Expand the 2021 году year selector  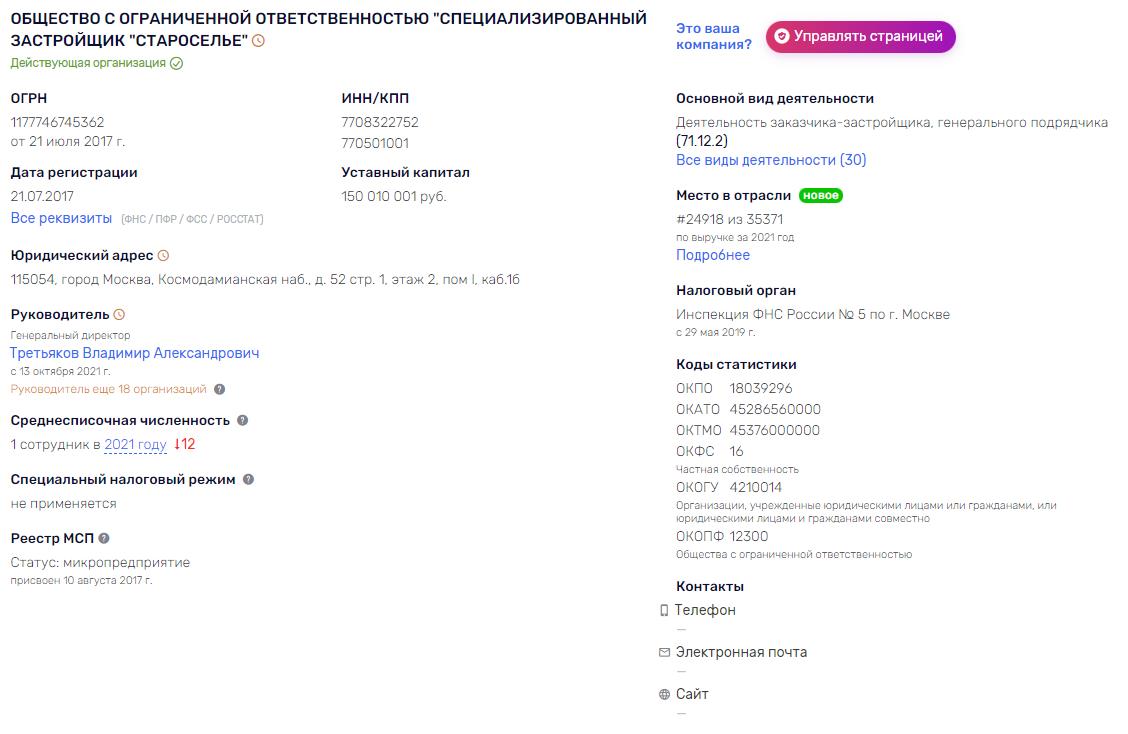pos(135,445)
